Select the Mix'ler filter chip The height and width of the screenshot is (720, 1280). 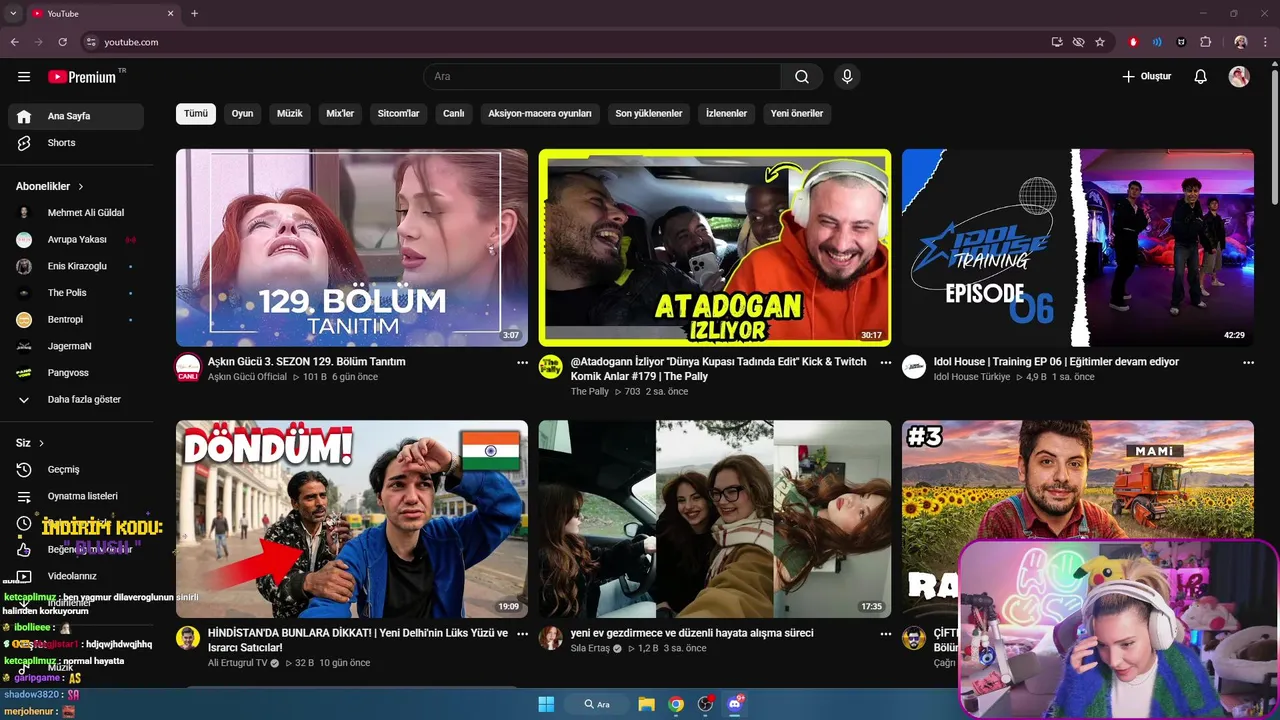click(x=340, y=113)
